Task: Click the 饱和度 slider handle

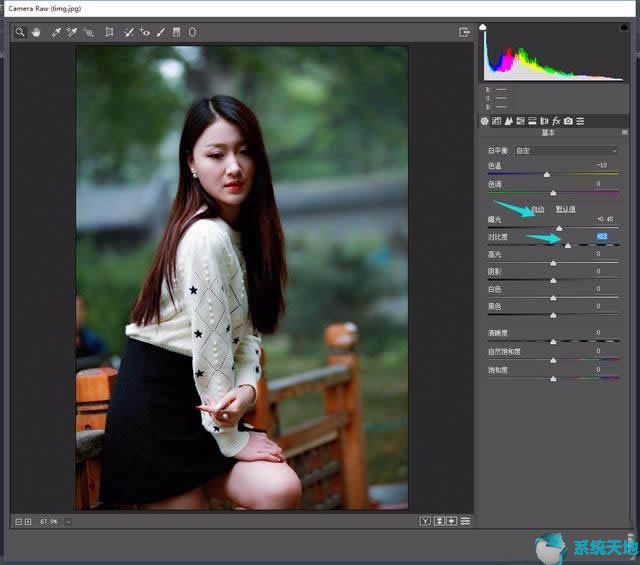Action: point(553,379)
